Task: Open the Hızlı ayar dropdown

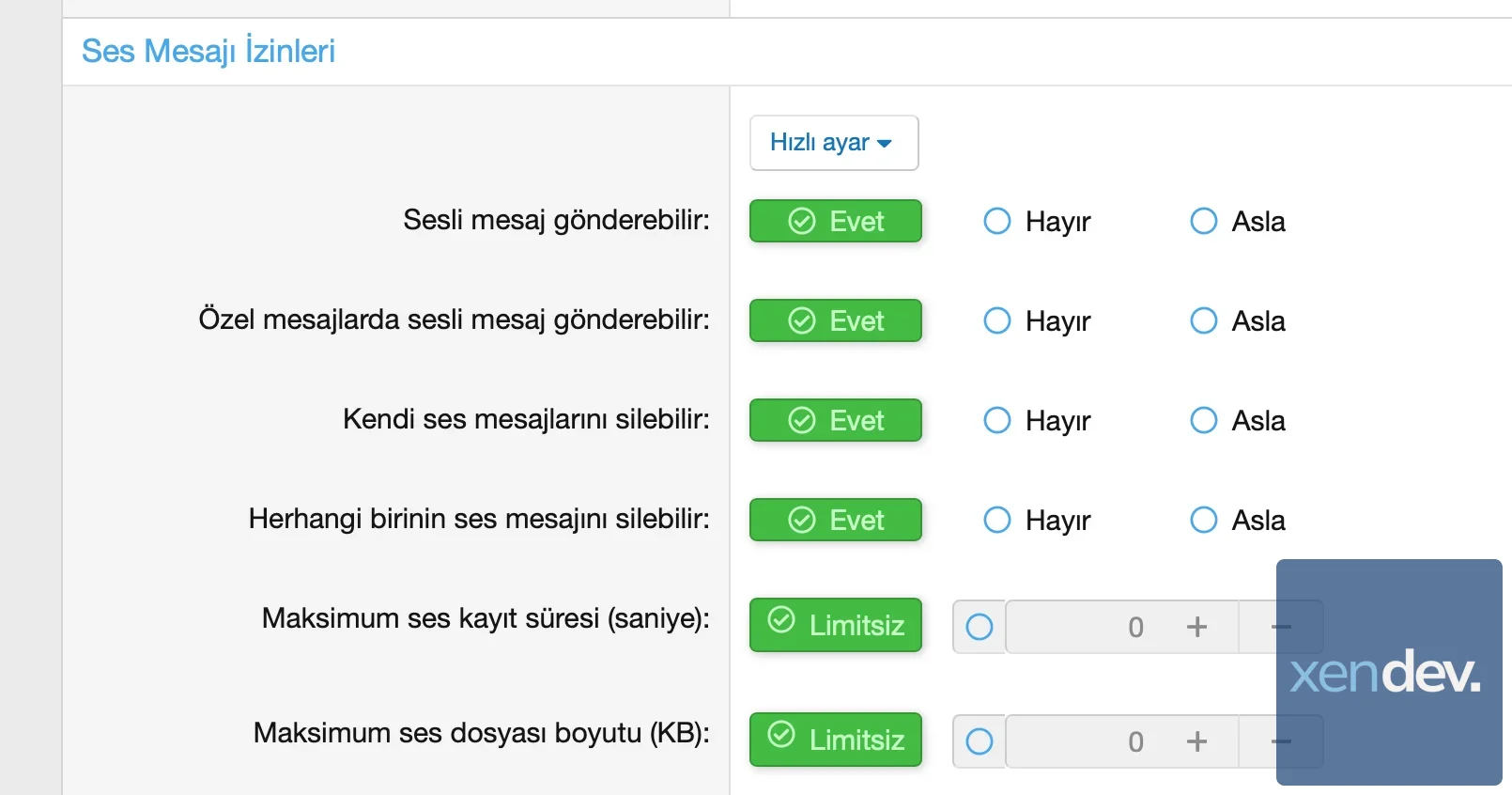Action: (833, 143)
